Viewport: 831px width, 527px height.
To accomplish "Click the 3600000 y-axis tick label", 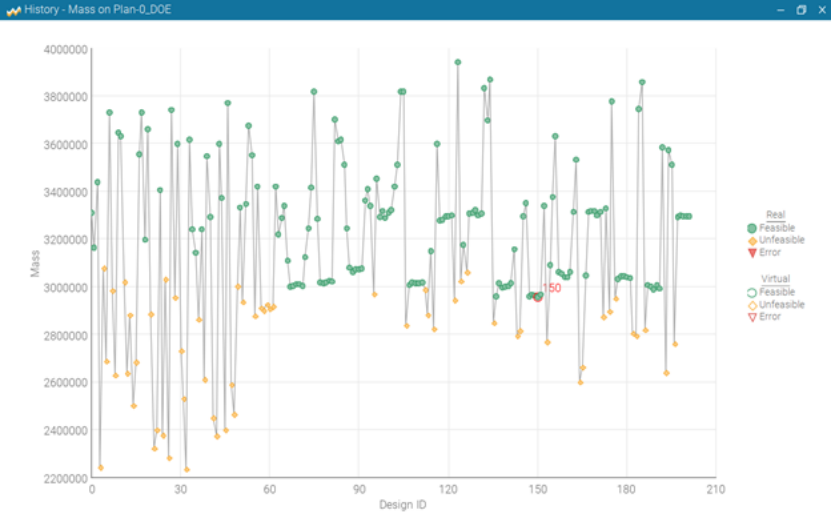I will click(66, 145).
